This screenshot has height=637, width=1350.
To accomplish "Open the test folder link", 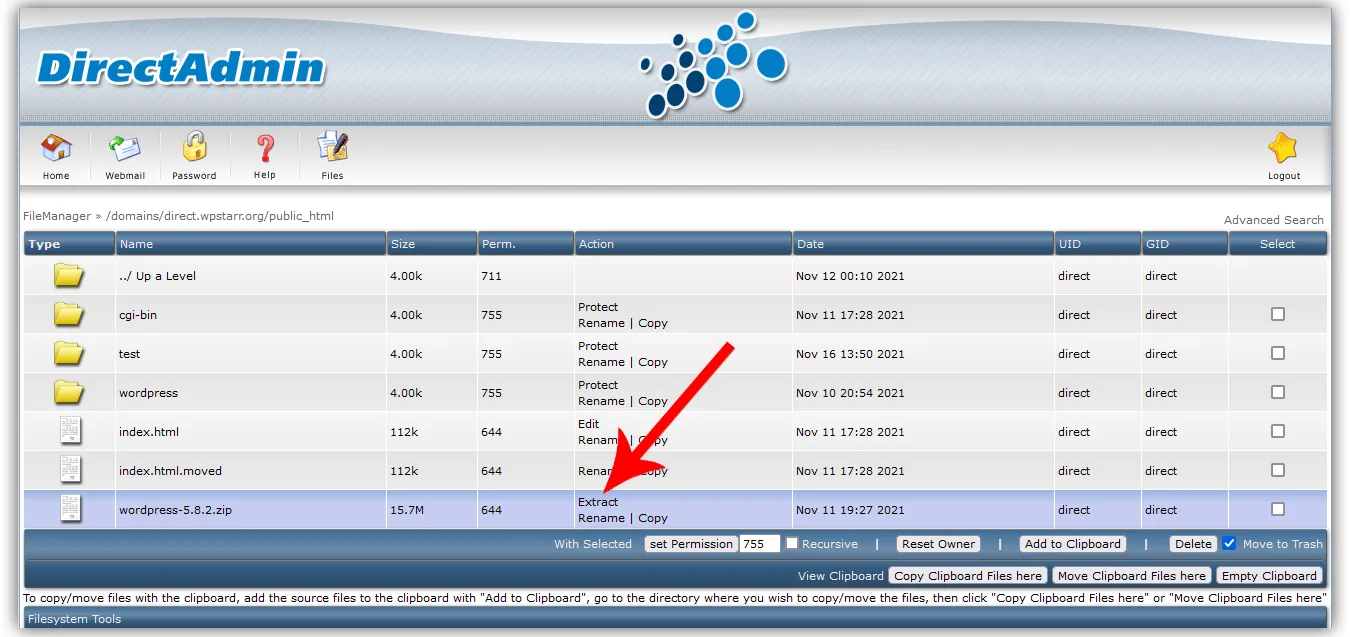I will click(x=130, y=353).
